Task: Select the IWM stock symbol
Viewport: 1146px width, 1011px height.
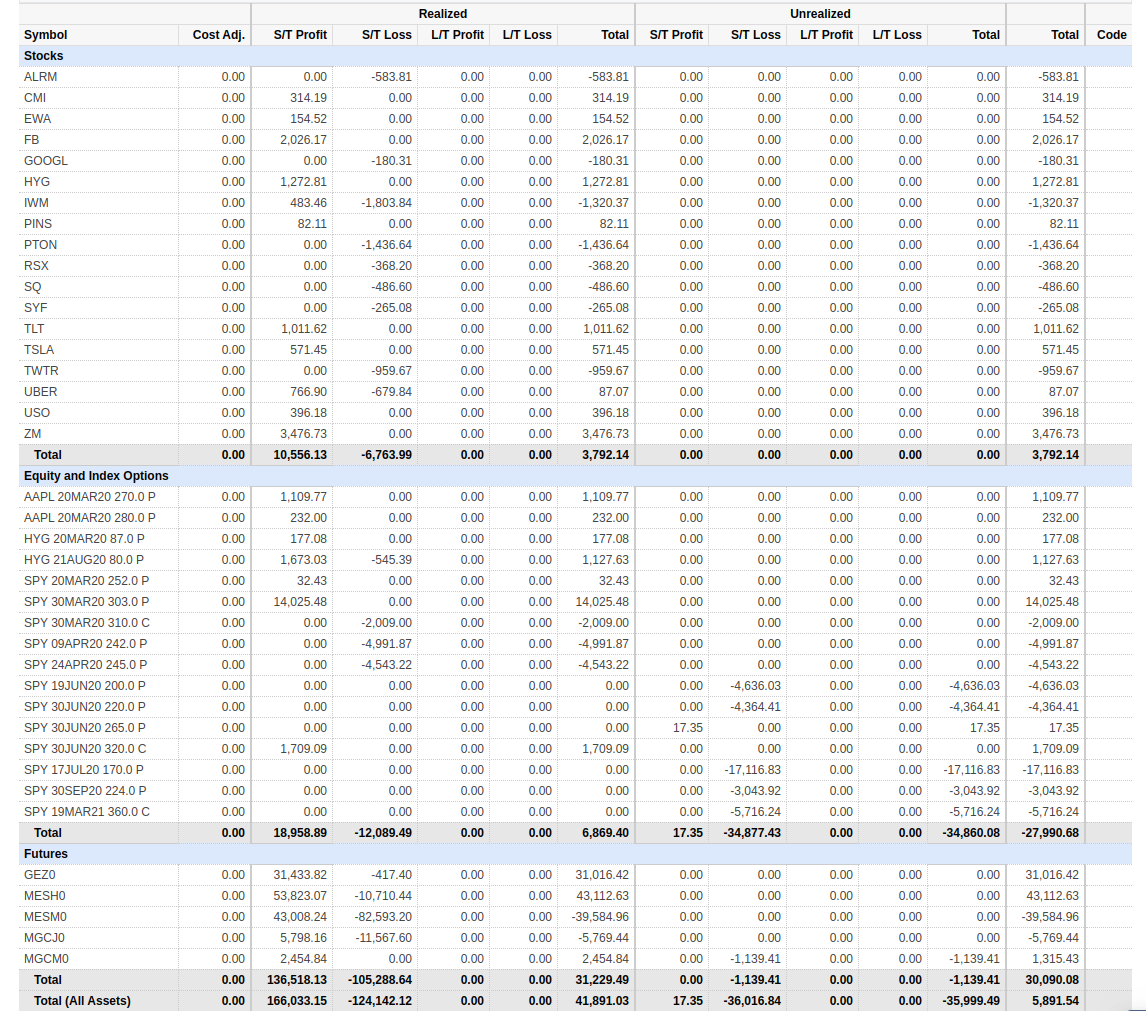Action: (36, 202)
